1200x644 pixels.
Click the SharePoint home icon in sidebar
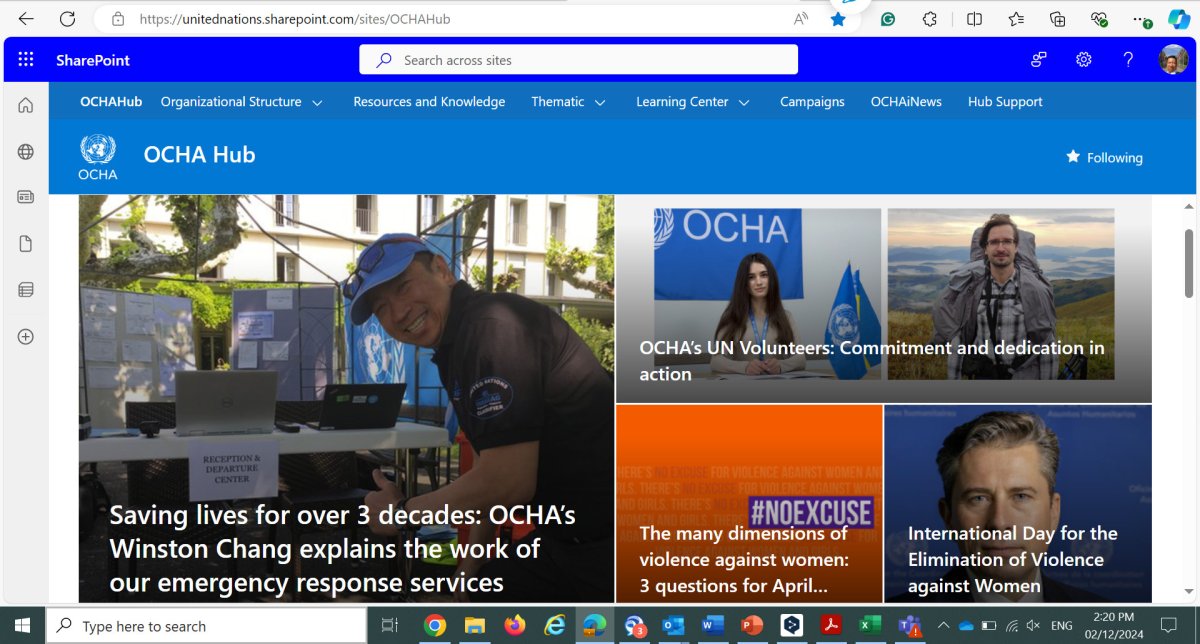pos(26,105)
